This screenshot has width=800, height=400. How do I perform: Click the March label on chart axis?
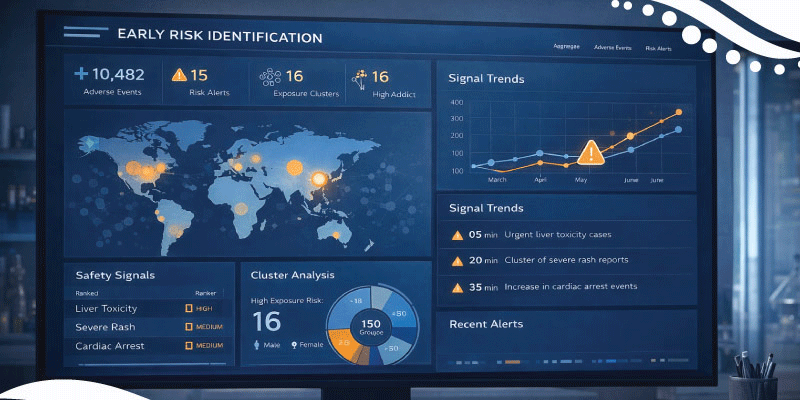click(x=497, y=180)
